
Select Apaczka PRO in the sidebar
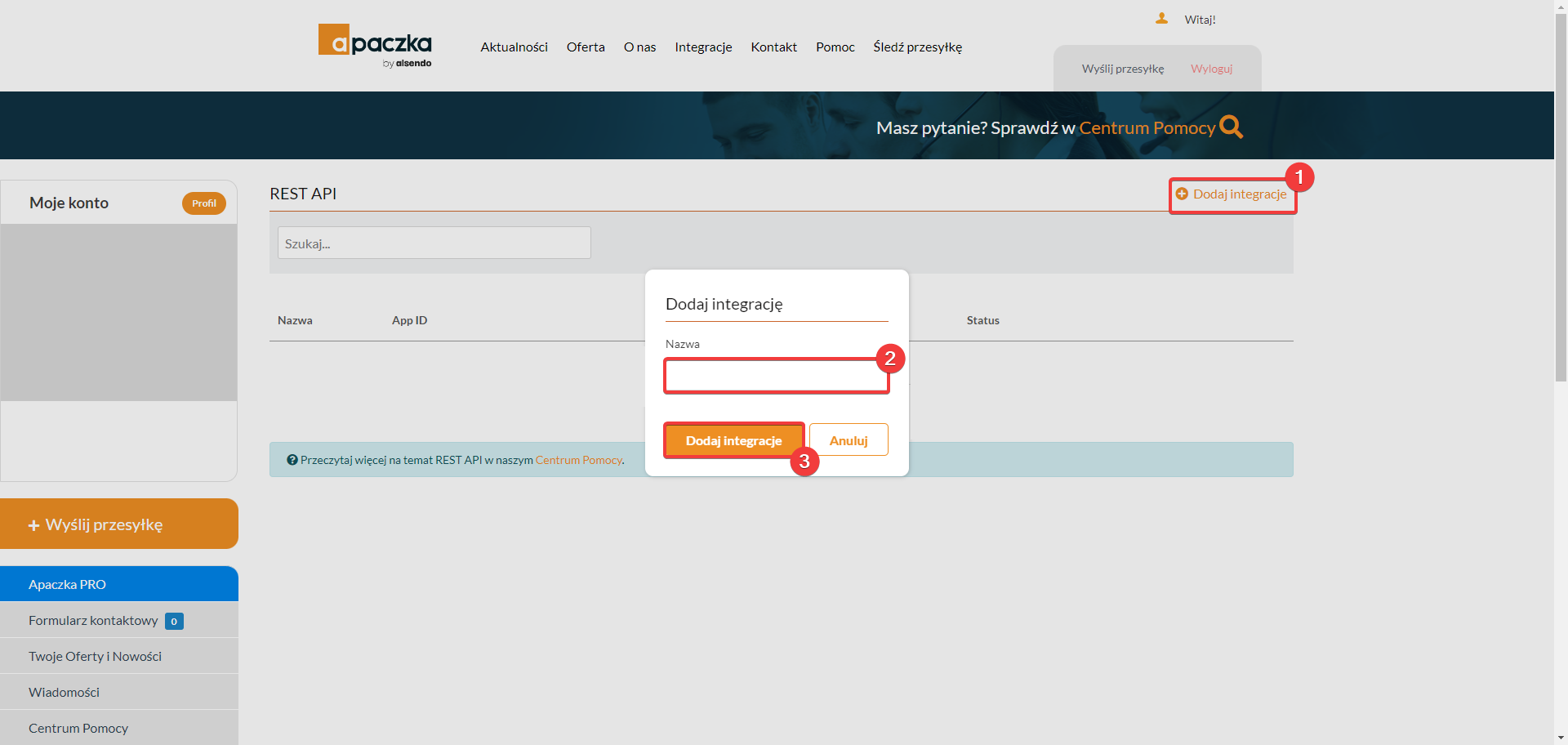67,583
